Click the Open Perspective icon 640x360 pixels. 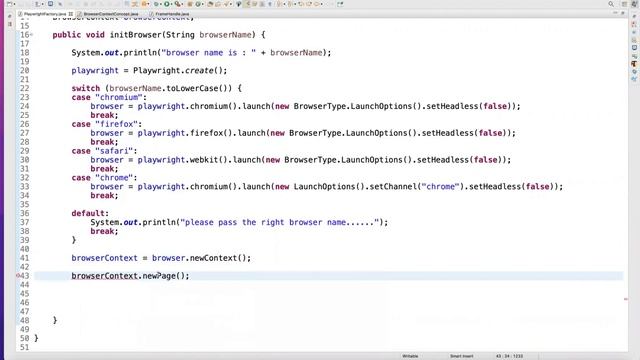(624, 4)
